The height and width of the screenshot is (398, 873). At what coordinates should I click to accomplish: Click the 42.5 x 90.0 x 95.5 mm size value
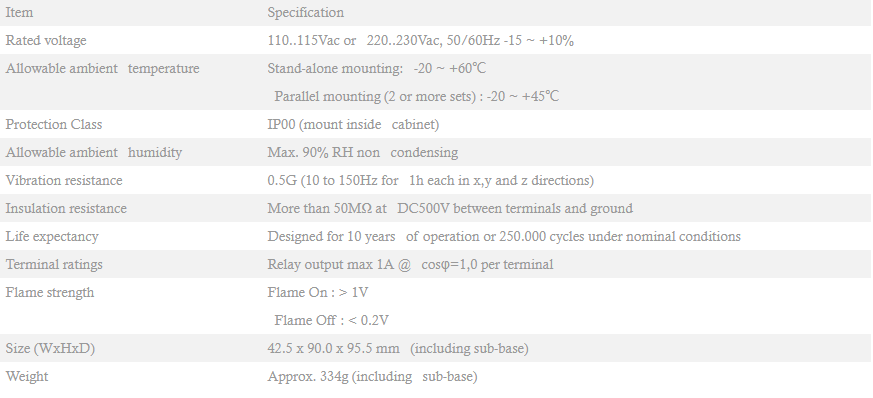click(x=398, y=348)
